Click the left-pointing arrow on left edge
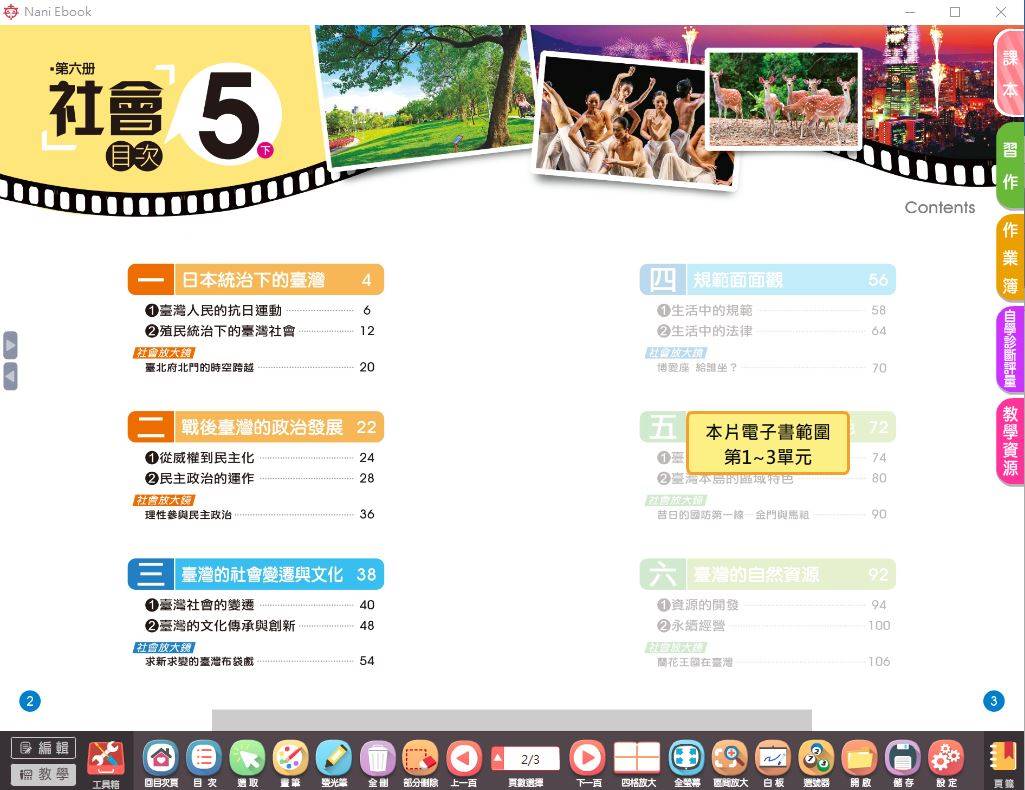The width and height of the screenshot is (1025, 790). (10, 376)
